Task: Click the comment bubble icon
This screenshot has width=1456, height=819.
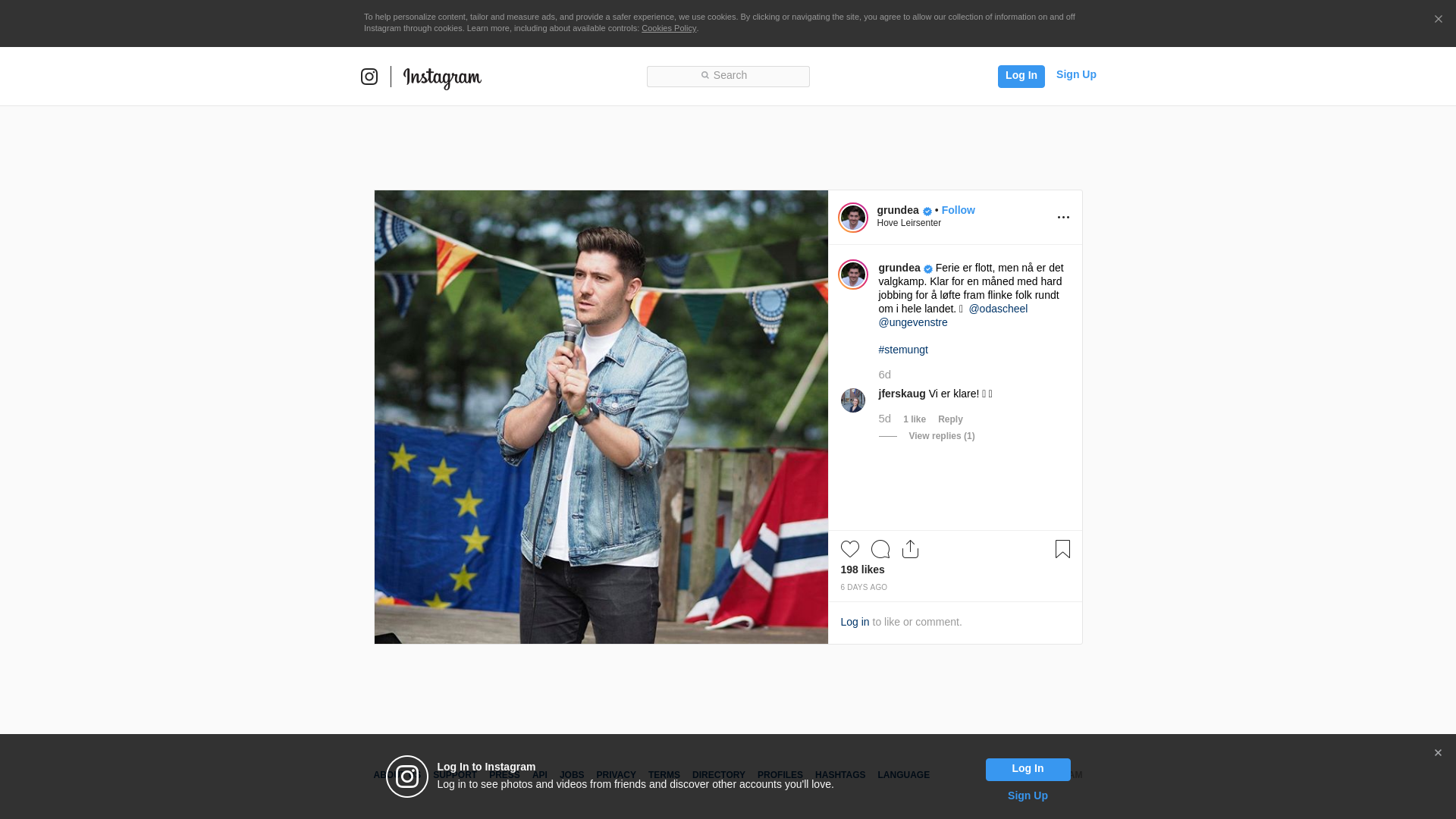Action: [880, 549]
